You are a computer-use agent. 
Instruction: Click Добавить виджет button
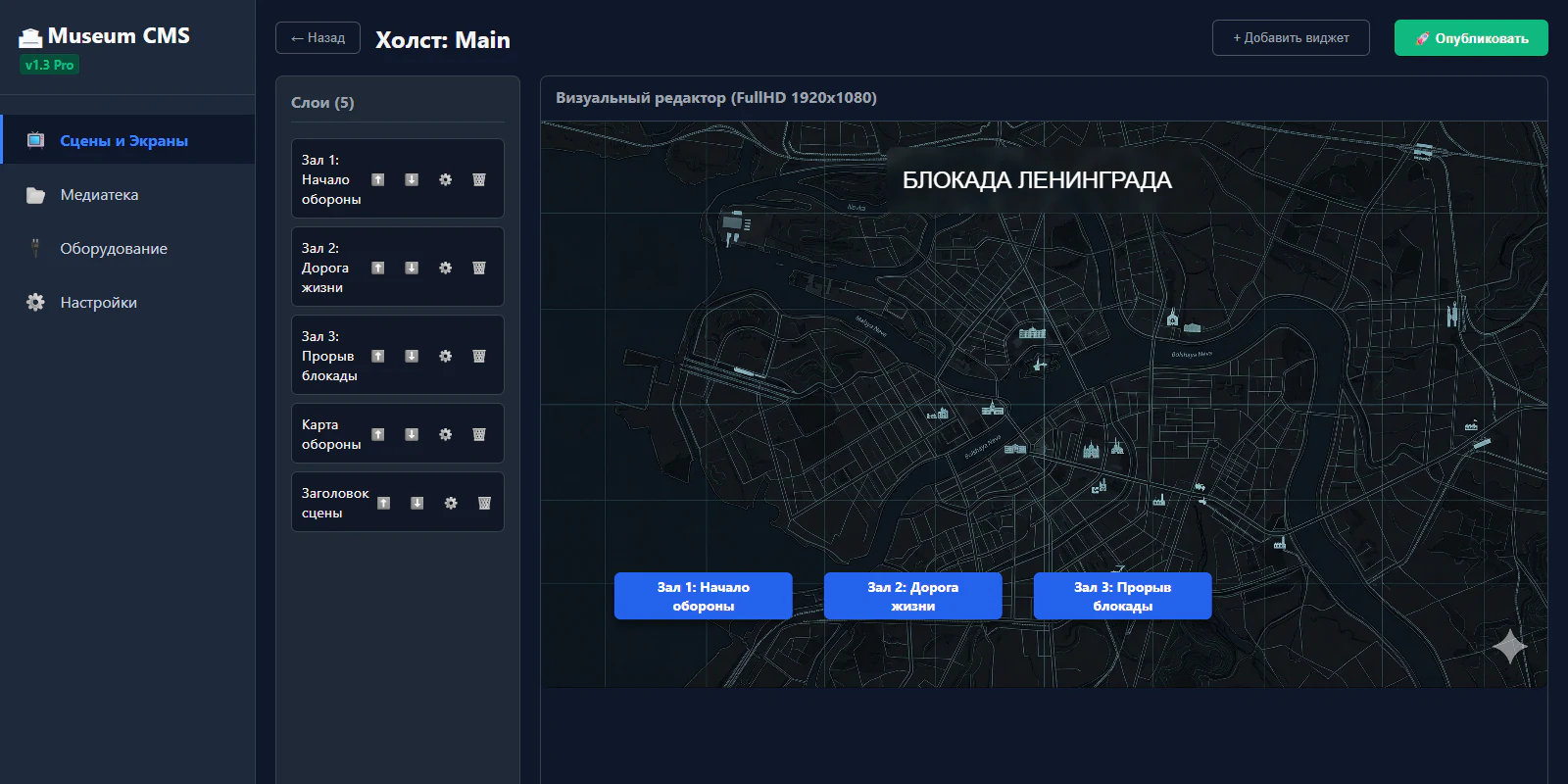coord(1291,38)
